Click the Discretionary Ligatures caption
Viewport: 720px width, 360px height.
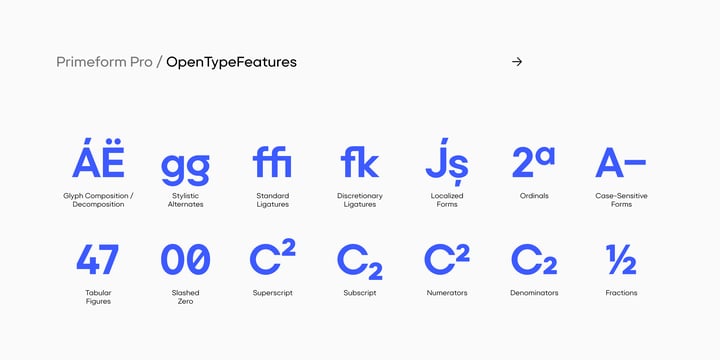point(360,200)
